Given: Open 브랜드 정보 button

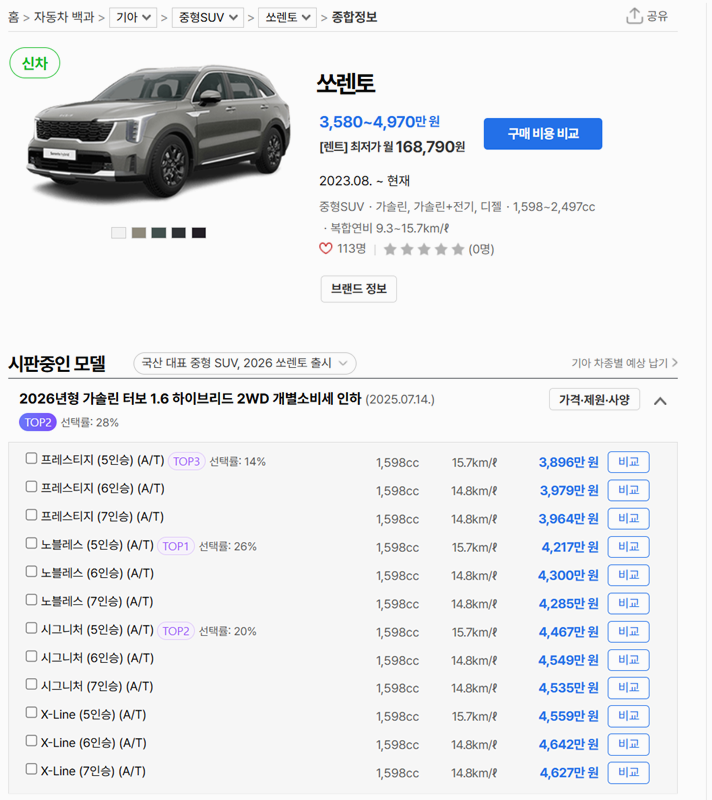Looking at the screenshot, I should (359, 289).
